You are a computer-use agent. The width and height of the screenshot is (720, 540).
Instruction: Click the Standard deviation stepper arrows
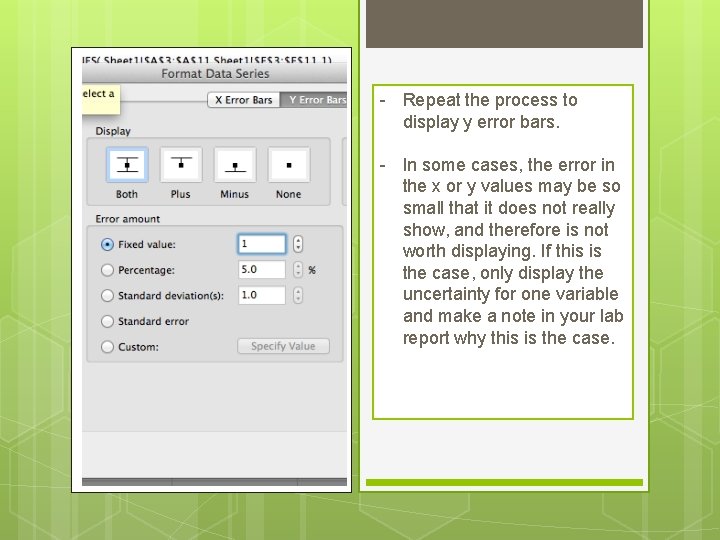(x=298, y=295)
